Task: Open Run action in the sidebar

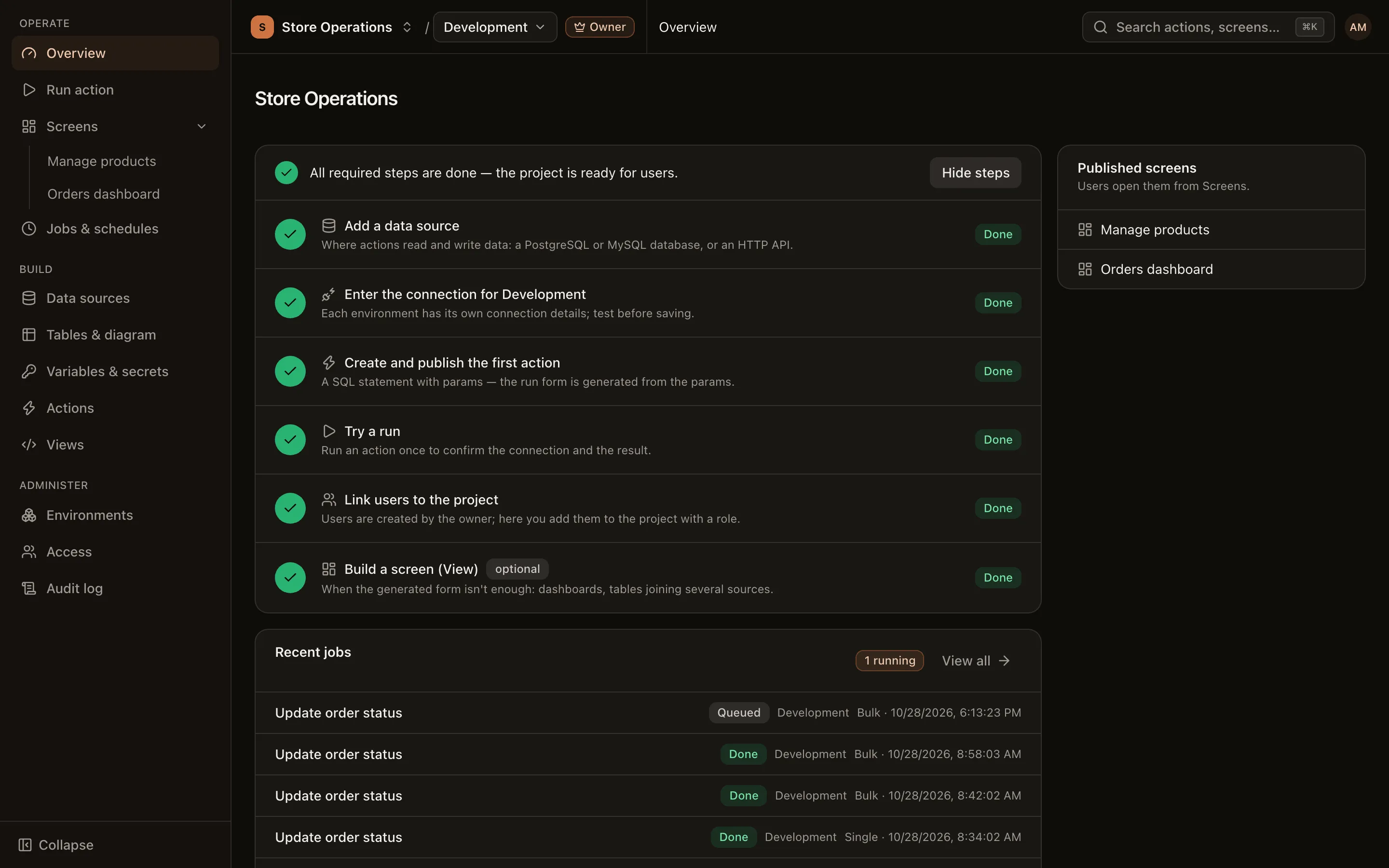Action: tap(115, 90)
